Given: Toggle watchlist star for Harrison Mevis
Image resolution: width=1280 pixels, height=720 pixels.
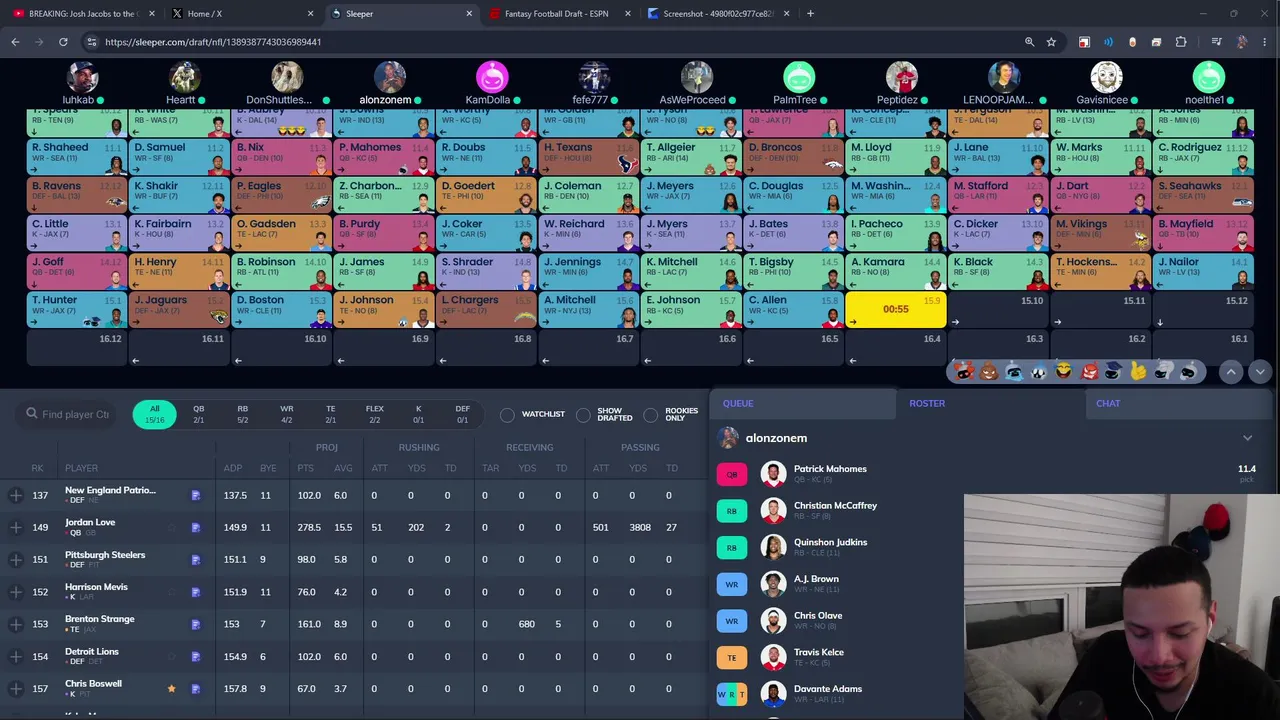Looking at the screenshot, I should point(171,591).
